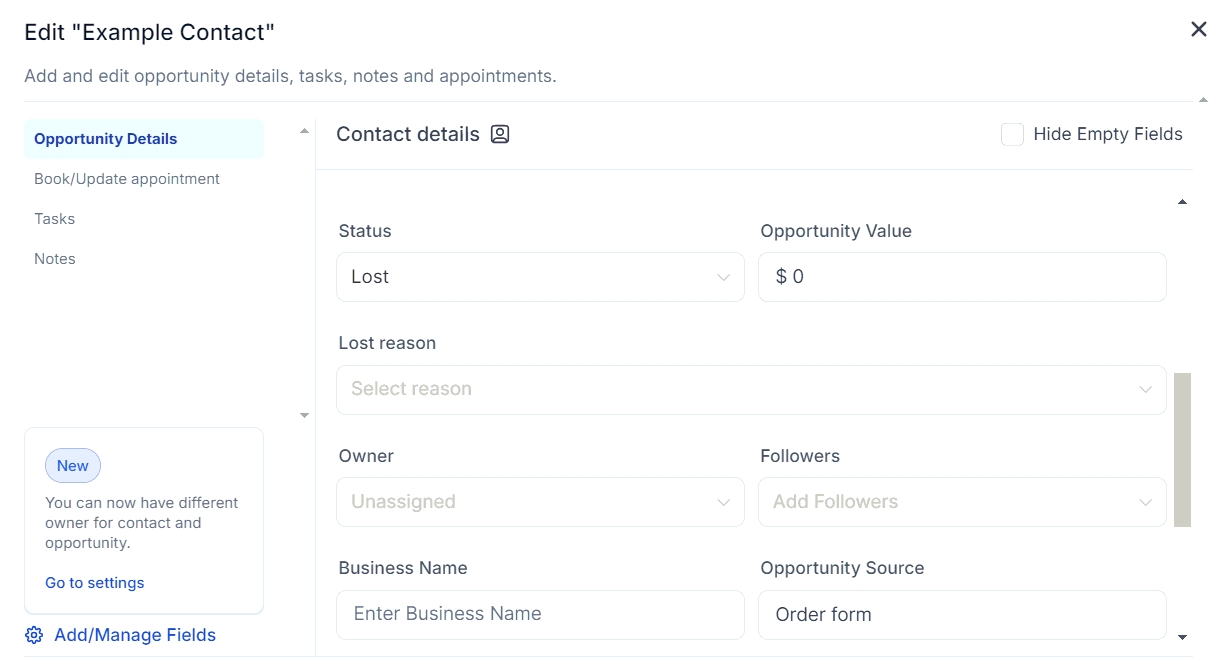Open the Tasks section
Image resolution: width=1228 pixels, height=668 pixels.
(x=55, y=219)
